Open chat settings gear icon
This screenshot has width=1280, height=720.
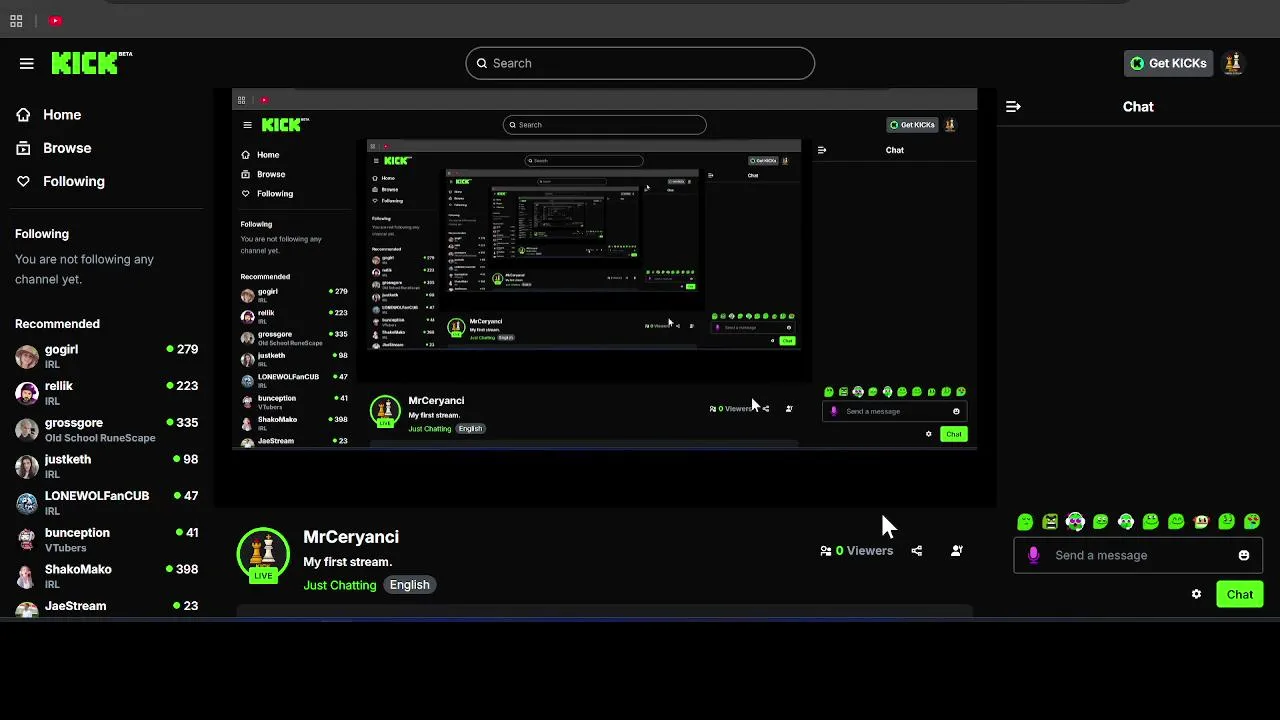coord(1196,594)
